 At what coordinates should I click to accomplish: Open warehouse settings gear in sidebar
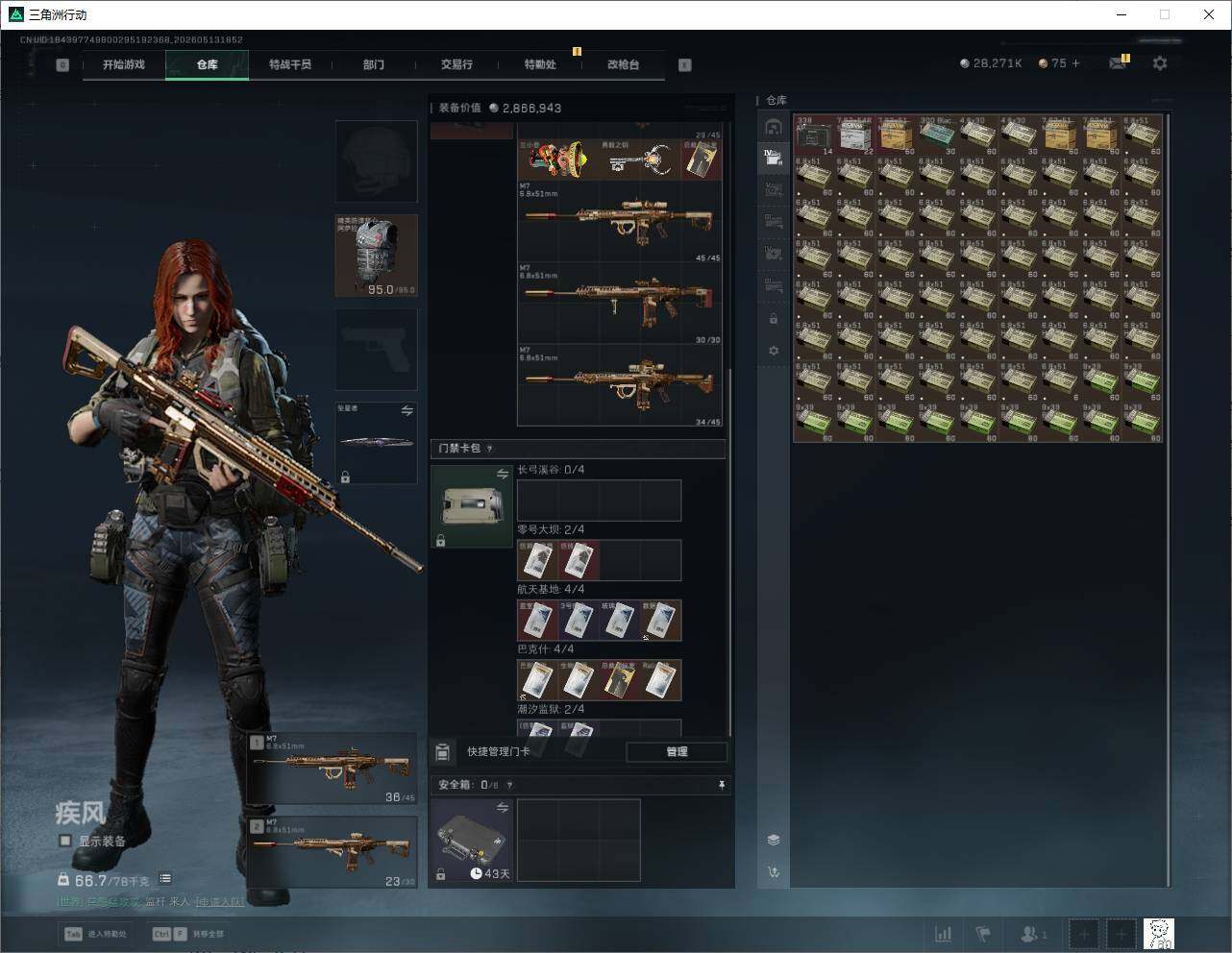pyautogui.click(x=774, y=352)
